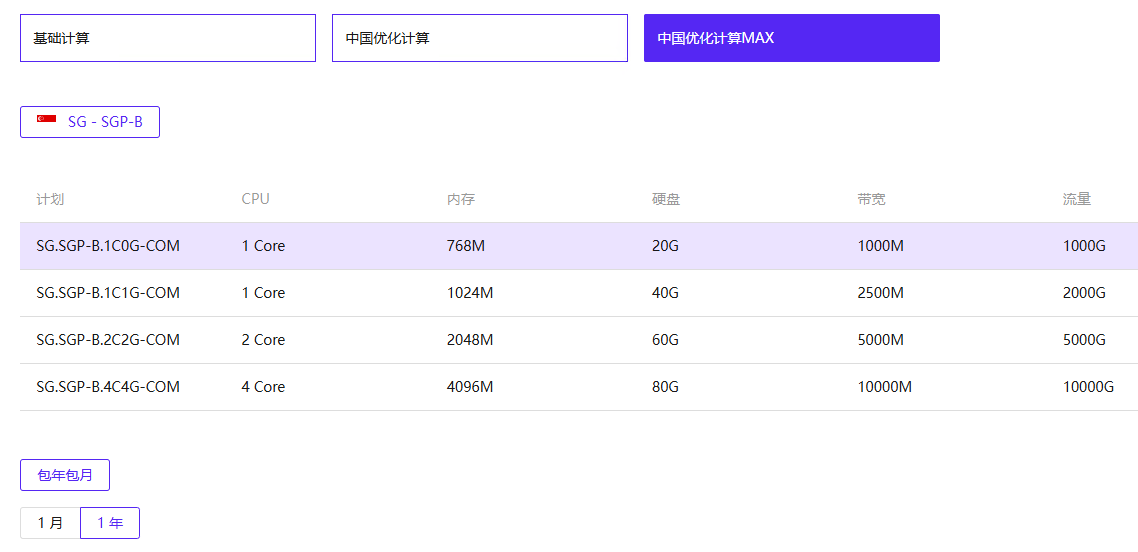Image resolution: width=1138 pixels, height=552 pixels.
Task: Pick the SG.SGP-B.1C1G-COM plan
Action: coord(108,293)
